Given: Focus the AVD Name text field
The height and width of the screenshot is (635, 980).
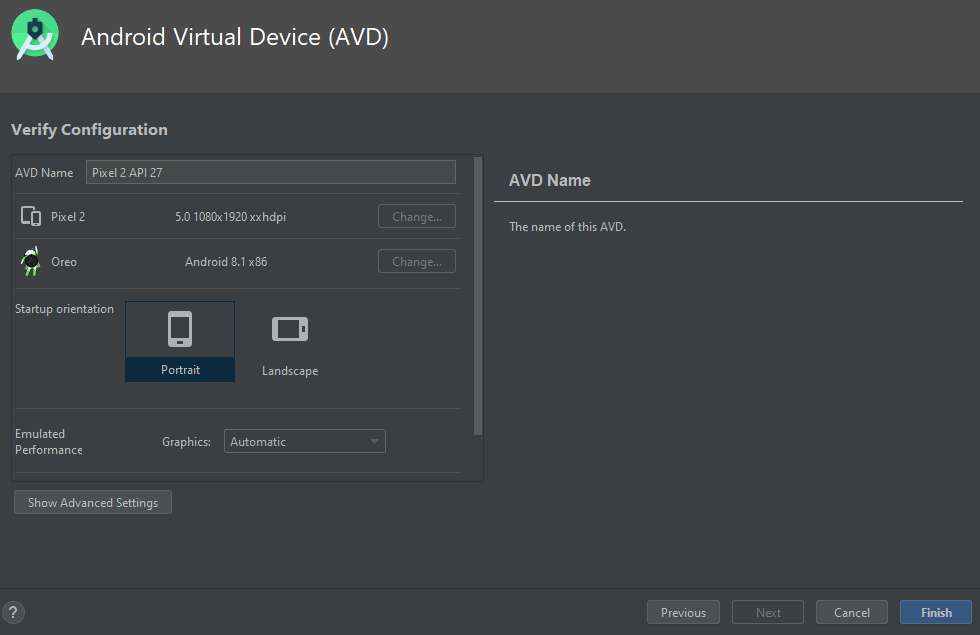Looking at the screenshot, I should (x=270, y=172).
